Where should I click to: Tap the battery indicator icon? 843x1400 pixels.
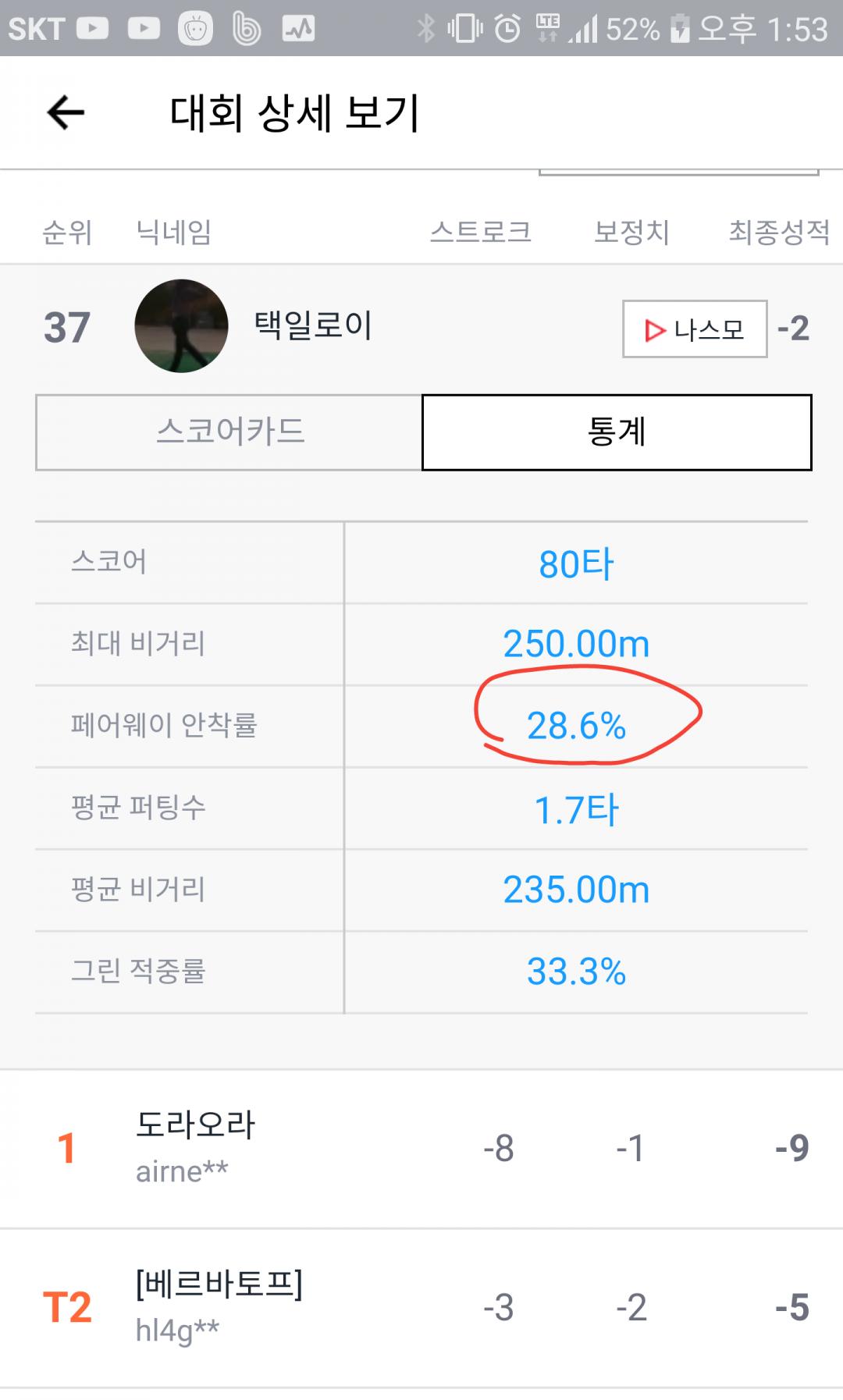pyautogui.click(x=680, y=30)
